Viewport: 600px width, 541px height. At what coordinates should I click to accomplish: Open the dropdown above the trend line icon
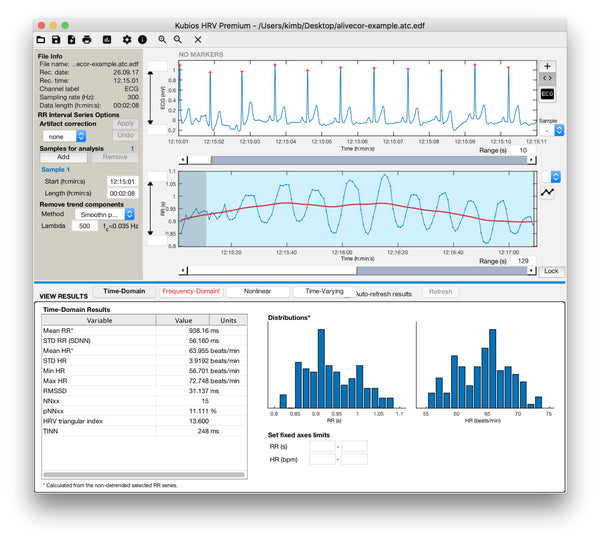551,177
